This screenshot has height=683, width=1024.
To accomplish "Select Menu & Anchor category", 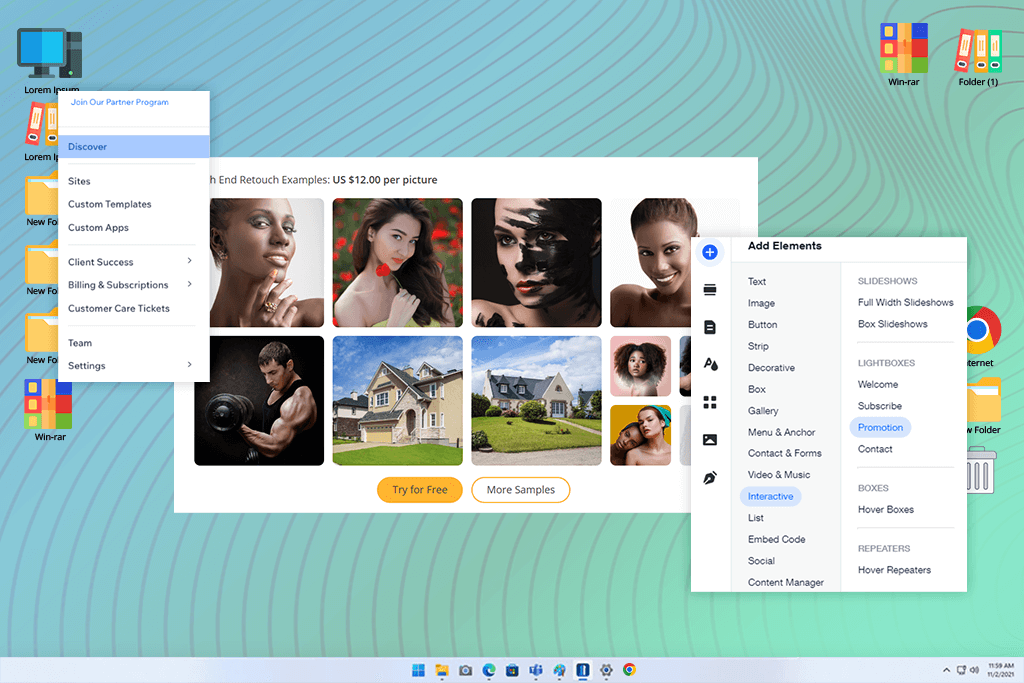I will (782, 432).
